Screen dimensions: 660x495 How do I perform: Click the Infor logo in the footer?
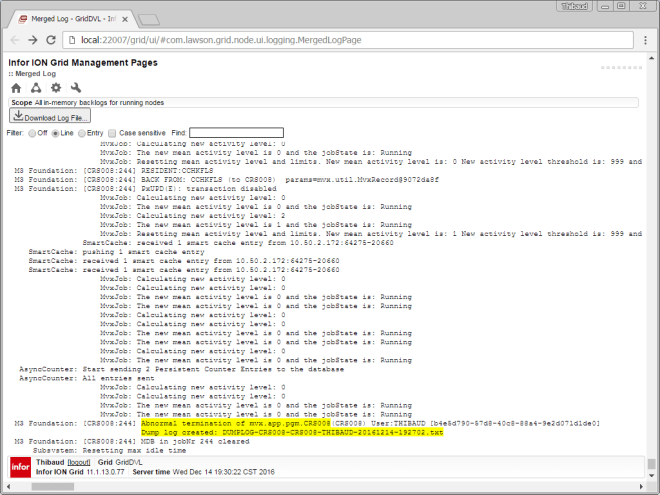click(x=19, y=466)
